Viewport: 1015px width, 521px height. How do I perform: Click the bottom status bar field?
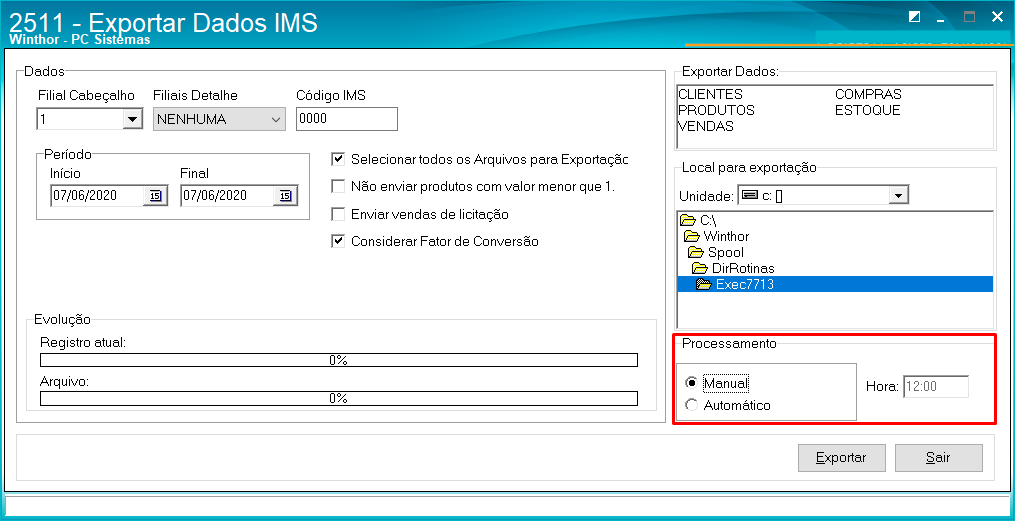coord(507,505)
